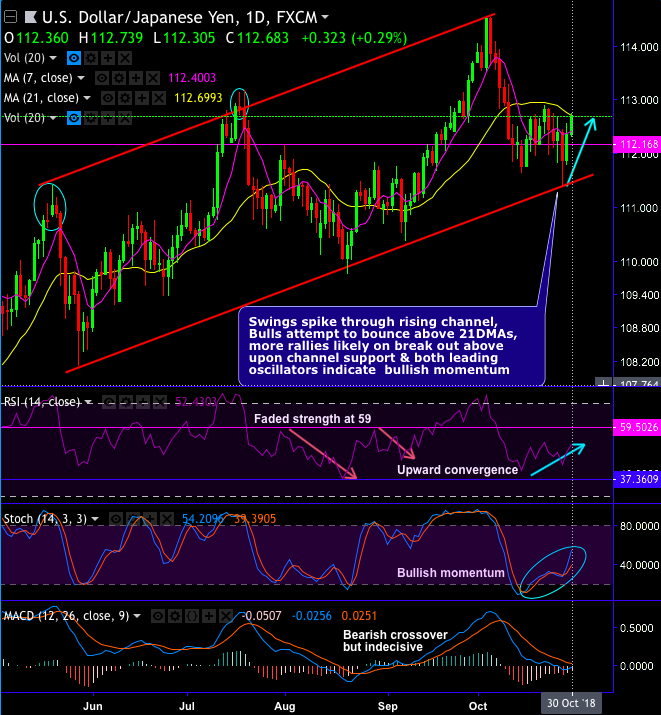The width and height of the screenshot is (661, 715).
Task: Click the RSI (14, close) indicator label
Action: tap(42, 402)
